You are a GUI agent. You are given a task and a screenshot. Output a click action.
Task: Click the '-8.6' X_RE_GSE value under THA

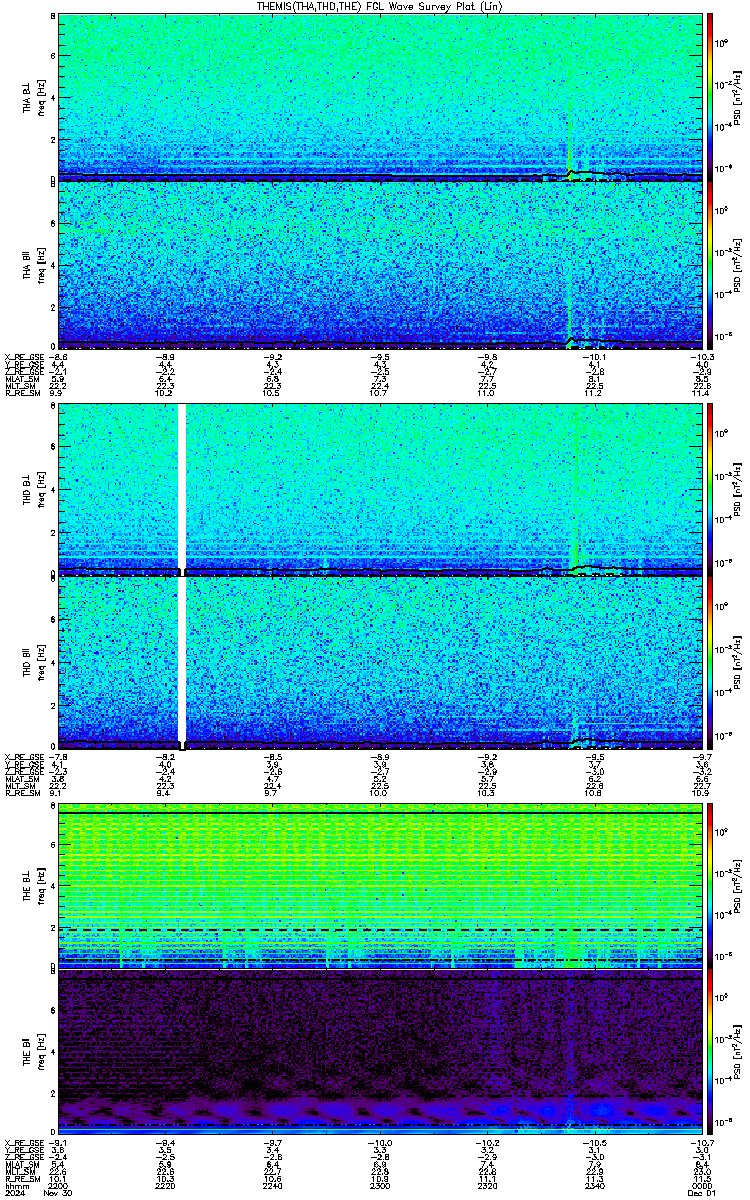(x=59, y=357)
